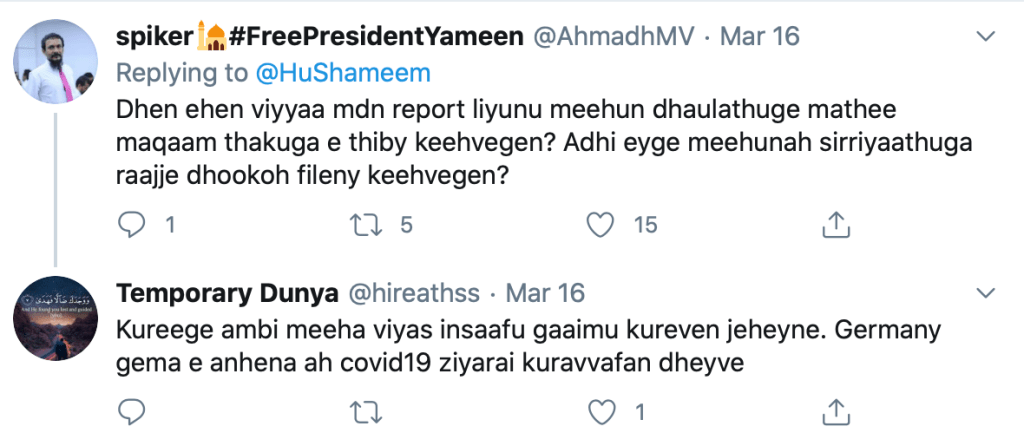
Task: Reply to spiker's tweet
Action: (133, 225)
